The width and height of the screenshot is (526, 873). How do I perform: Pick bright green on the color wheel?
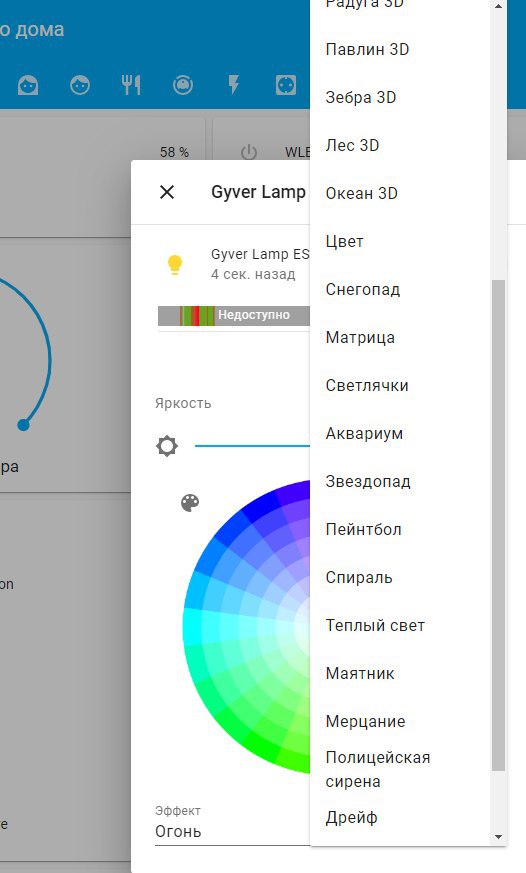point(262,746)
